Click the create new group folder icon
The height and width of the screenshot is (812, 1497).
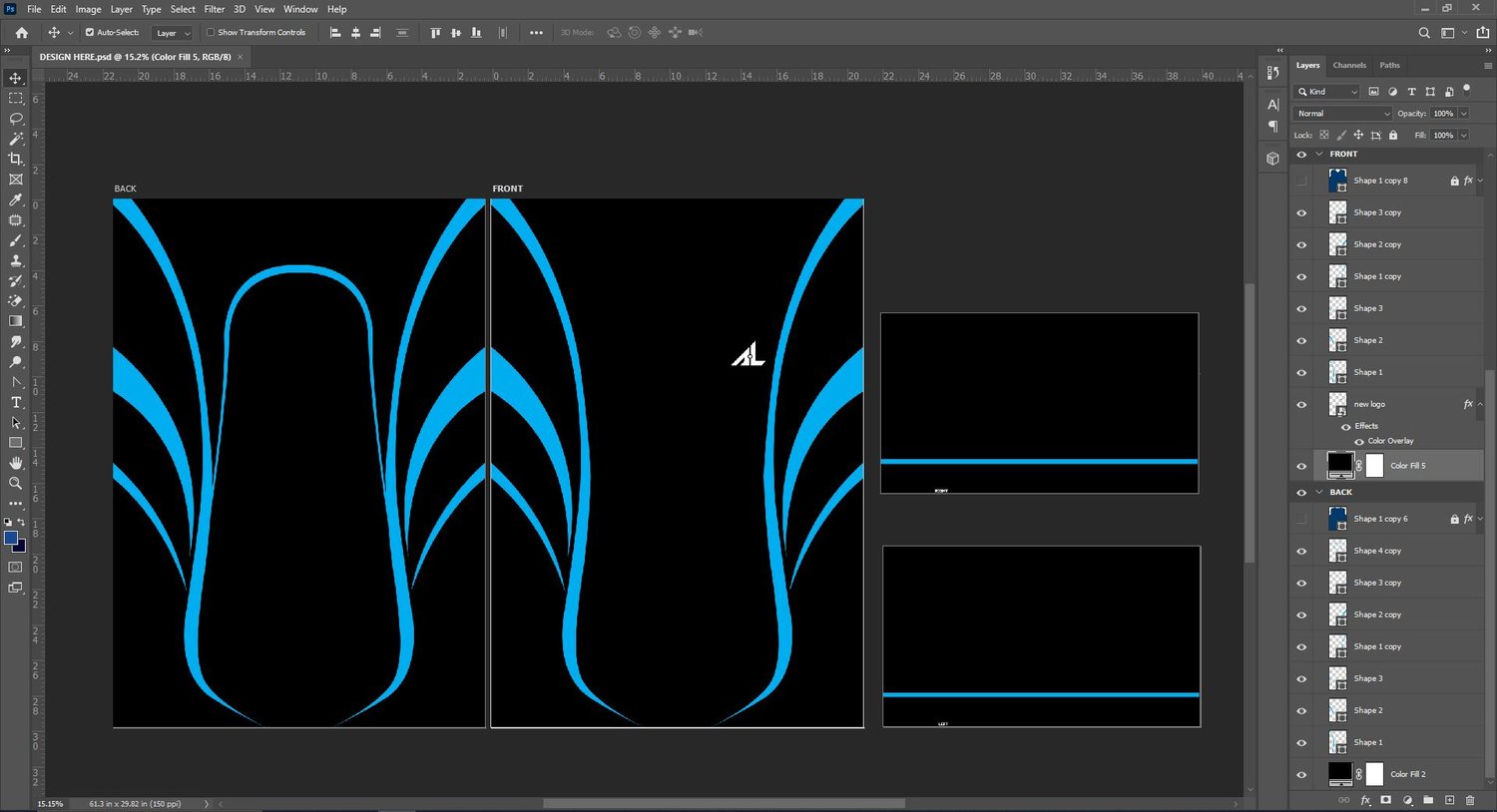pos(1428,800)
